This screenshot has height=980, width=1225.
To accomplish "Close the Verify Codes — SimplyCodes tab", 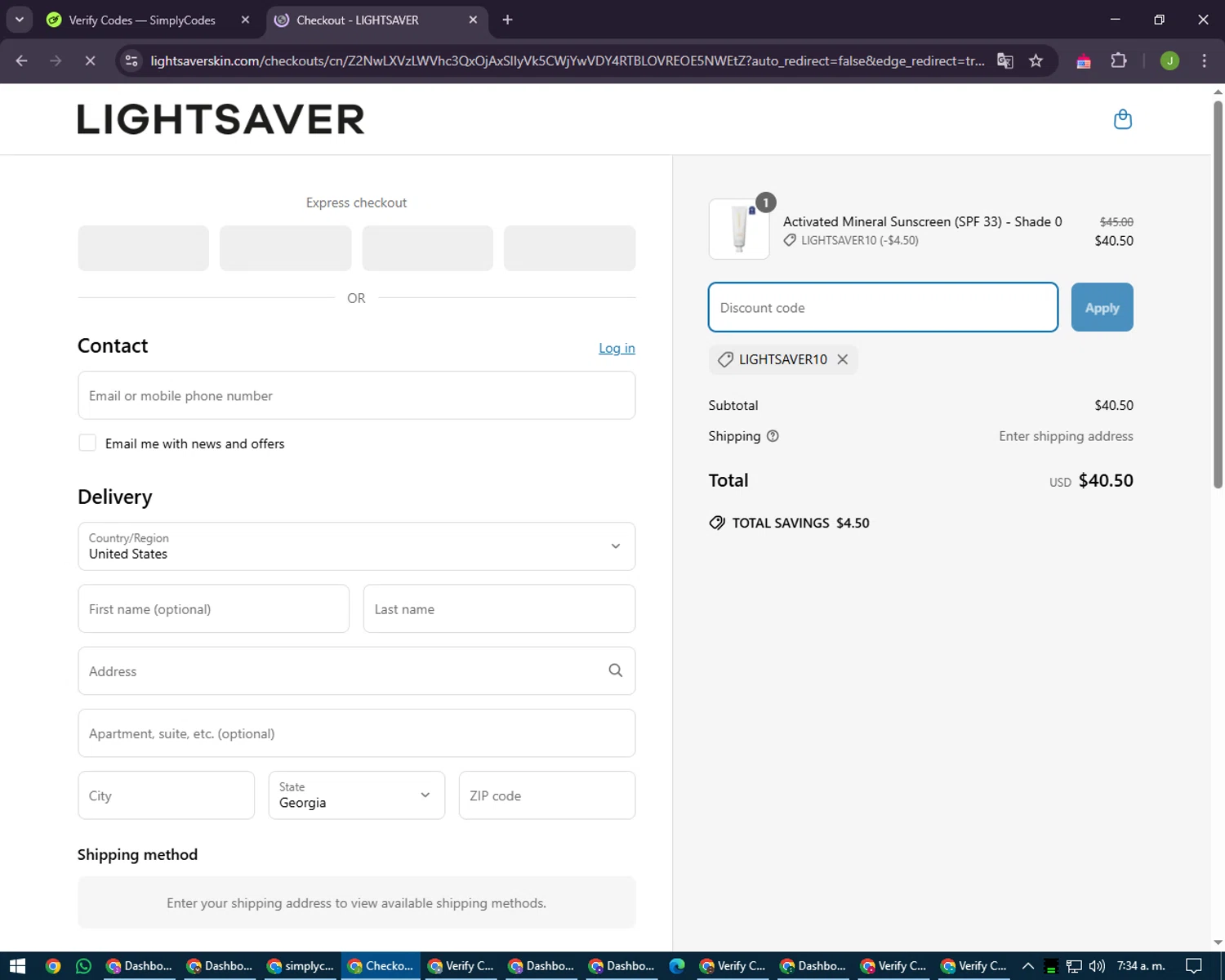I will (245, 20).
